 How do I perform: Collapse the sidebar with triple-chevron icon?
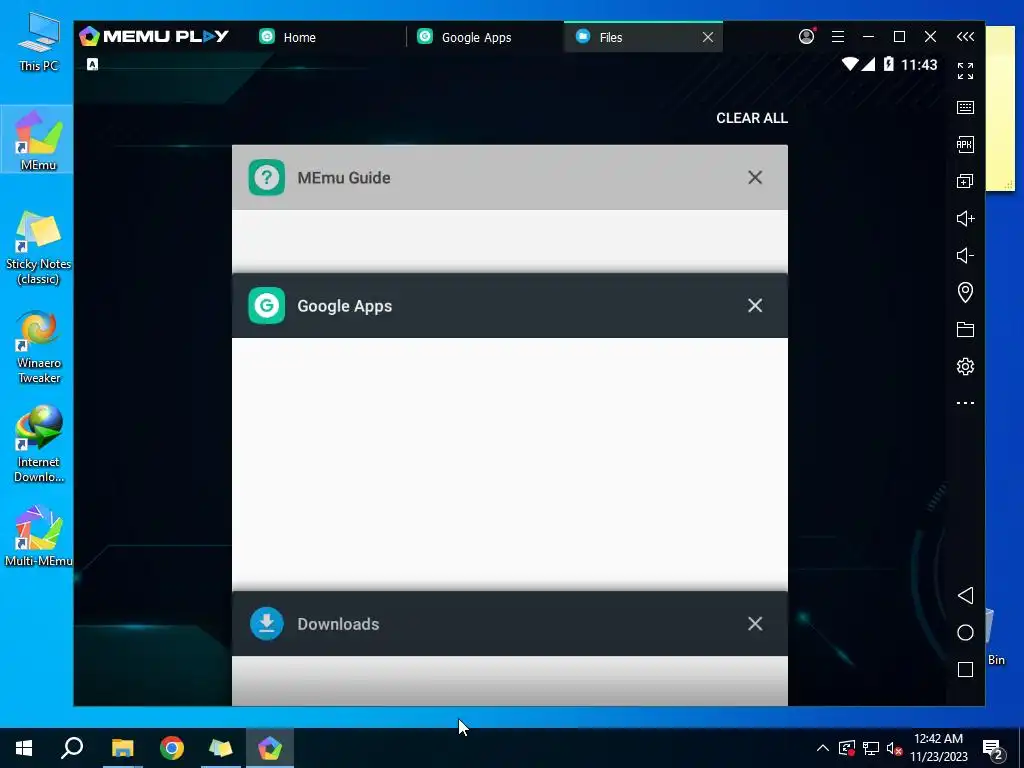coord(965,37)
